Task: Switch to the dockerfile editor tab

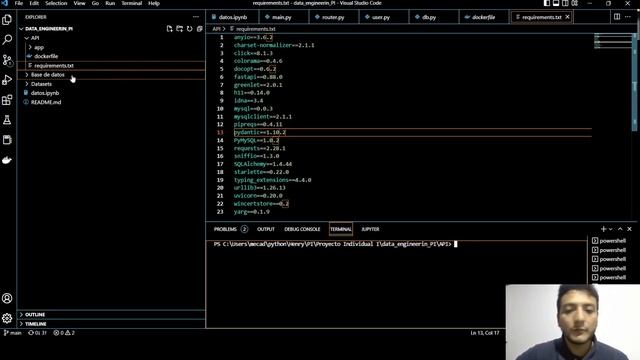Action: click(x=484, y=17)
